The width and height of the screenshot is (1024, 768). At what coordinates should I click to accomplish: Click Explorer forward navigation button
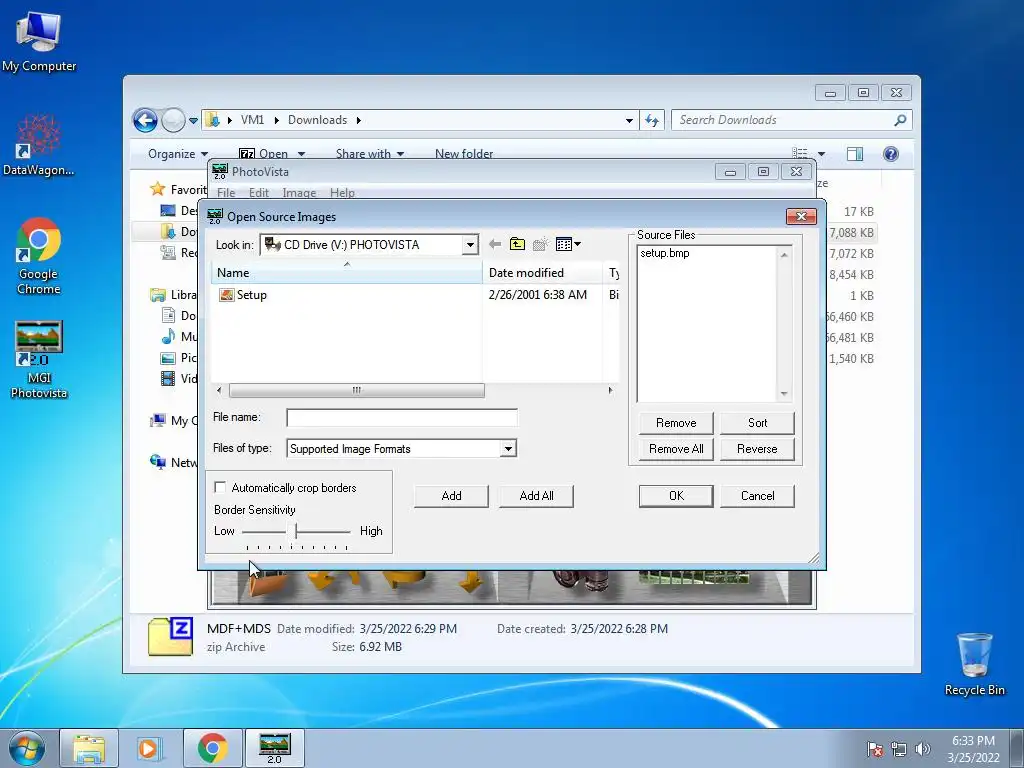(172, 120)
